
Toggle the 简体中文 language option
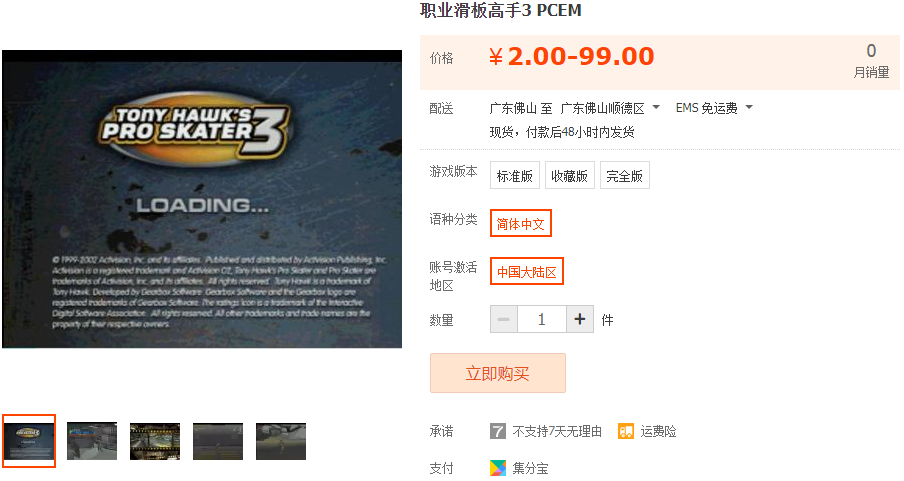pyautogui.click(x=521, y=223)
